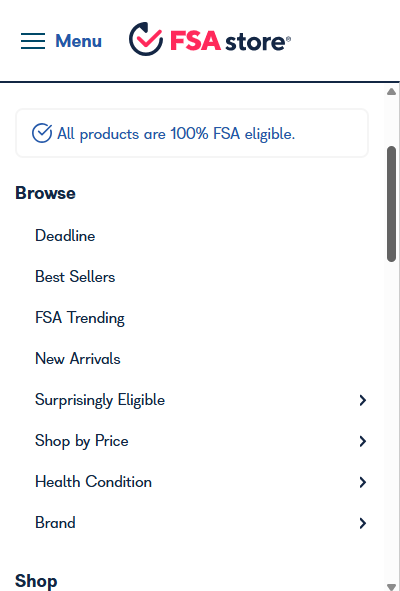Click the vertical scrollbar thumb

(x=391, y=204)
